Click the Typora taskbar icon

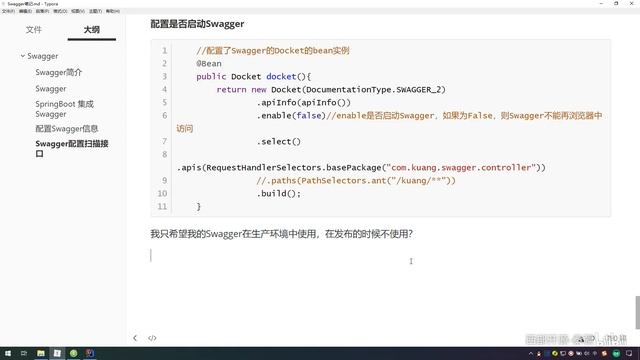57,353
